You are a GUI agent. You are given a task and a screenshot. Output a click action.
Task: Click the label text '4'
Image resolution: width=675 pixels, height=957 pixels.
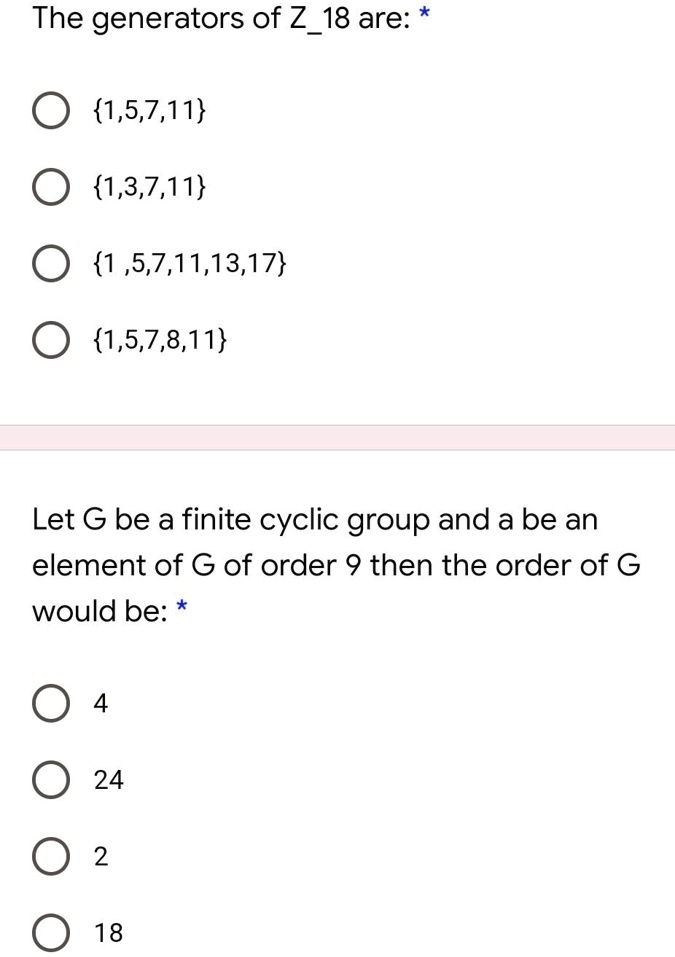point(100,703)
